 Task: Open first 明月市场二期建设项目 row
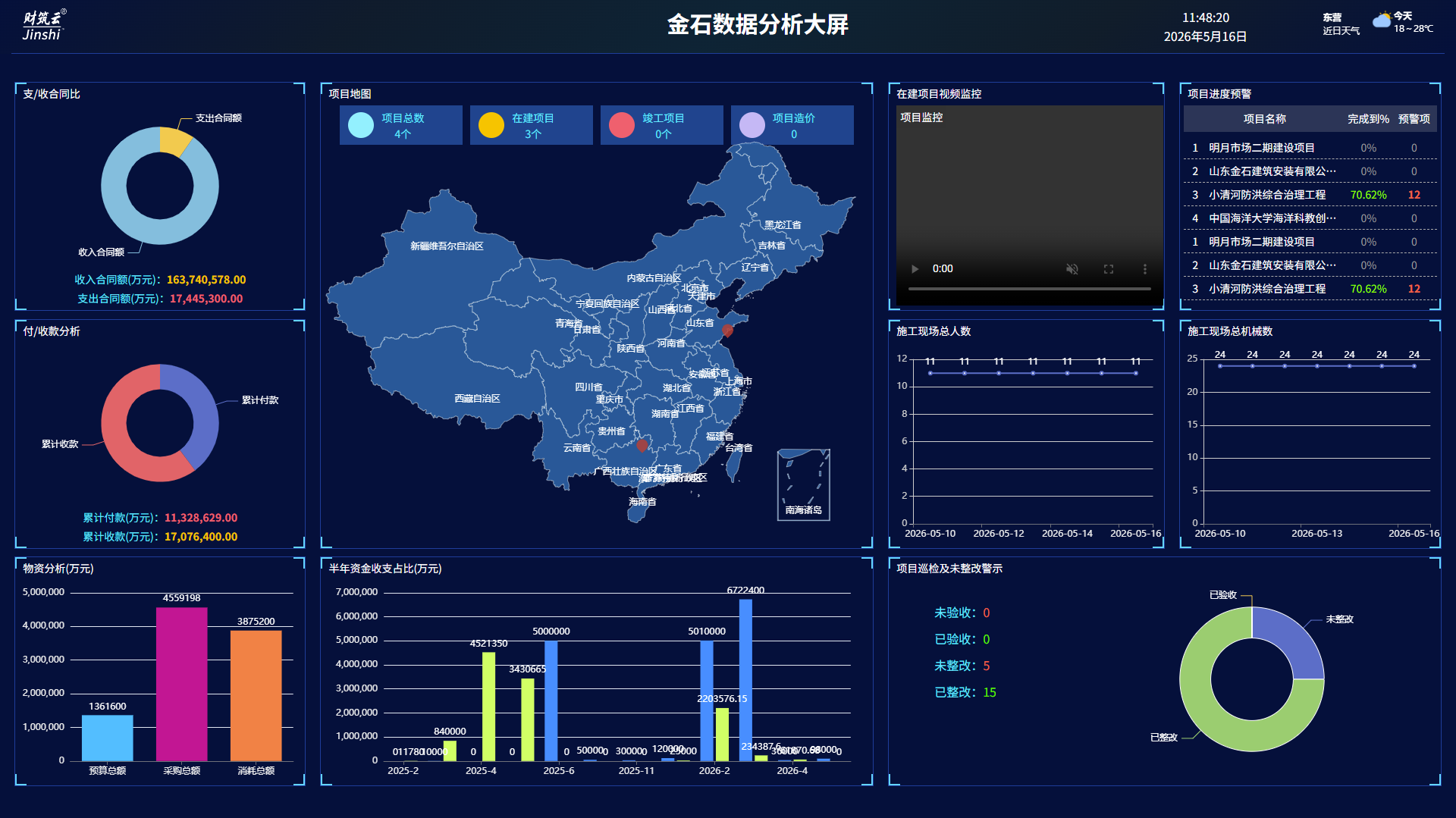(1310, 148)
